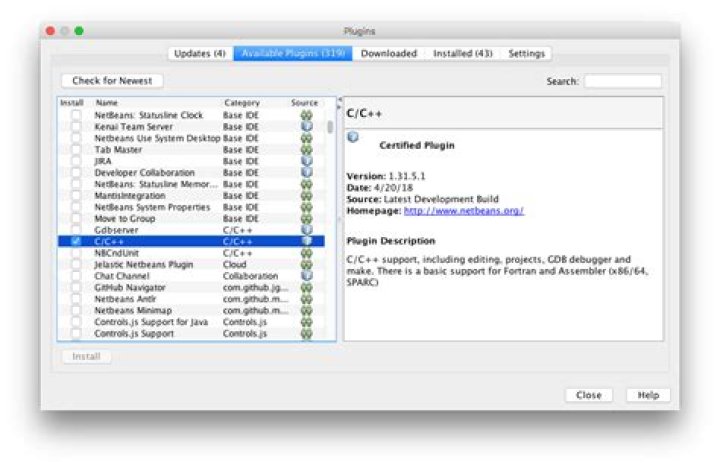Click the GitHub Navigator source icon

pyautogui.click(x=306, y=287)
